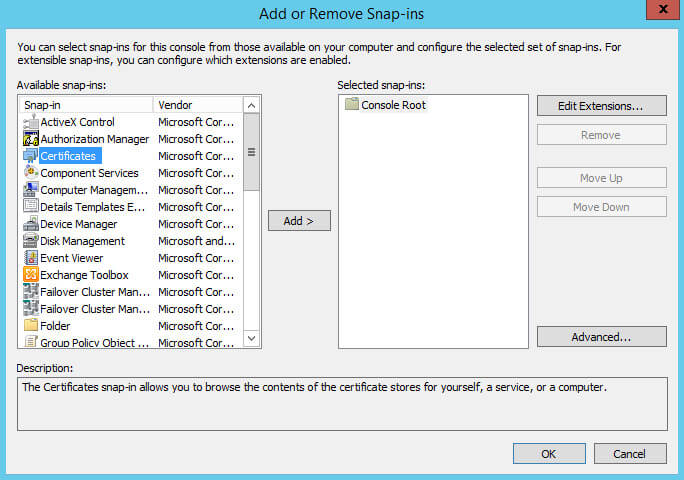Click the Details Templates Editor icon
The width and height of the screenshot is (684, 480).
31,206
